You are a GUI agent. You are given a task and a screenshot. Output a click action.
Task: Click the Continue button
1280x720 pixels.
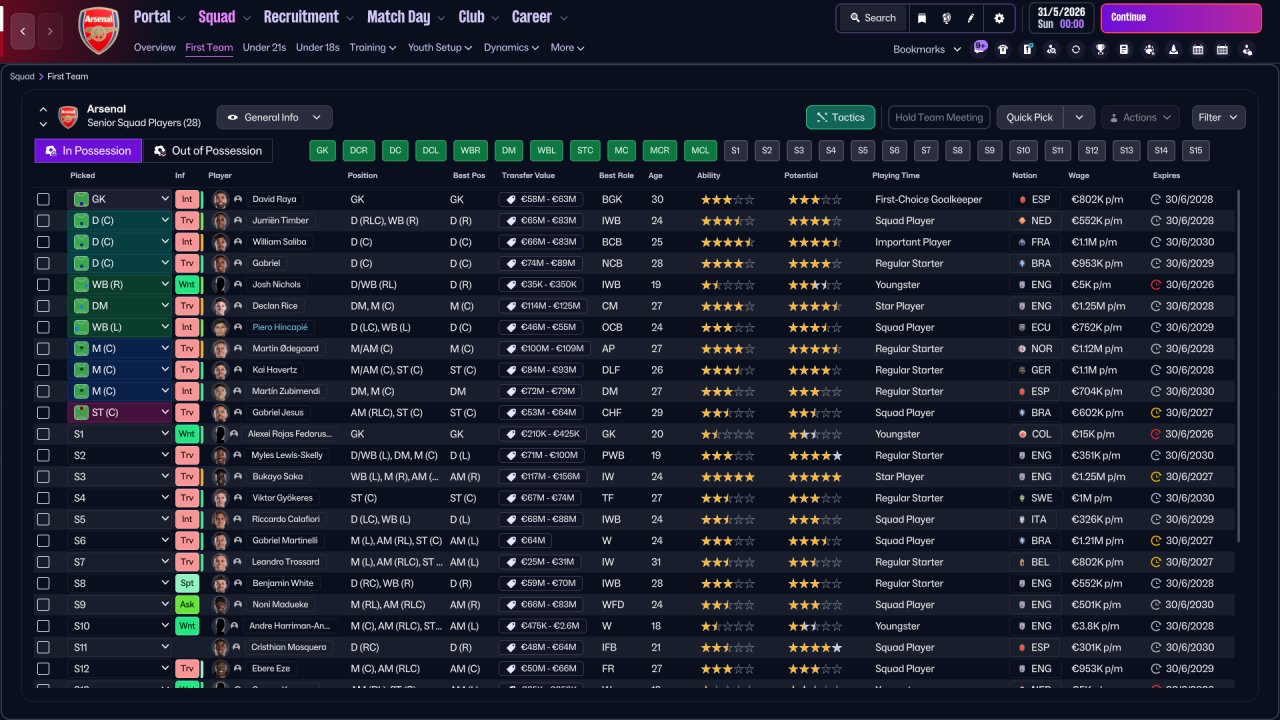[1181, 18]
